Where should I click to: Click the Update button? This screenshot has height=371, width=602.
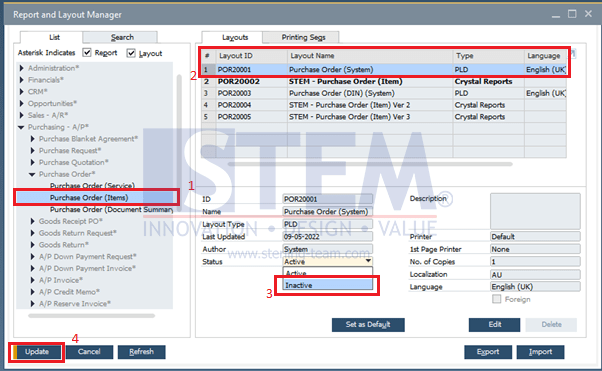coord(37,351)
